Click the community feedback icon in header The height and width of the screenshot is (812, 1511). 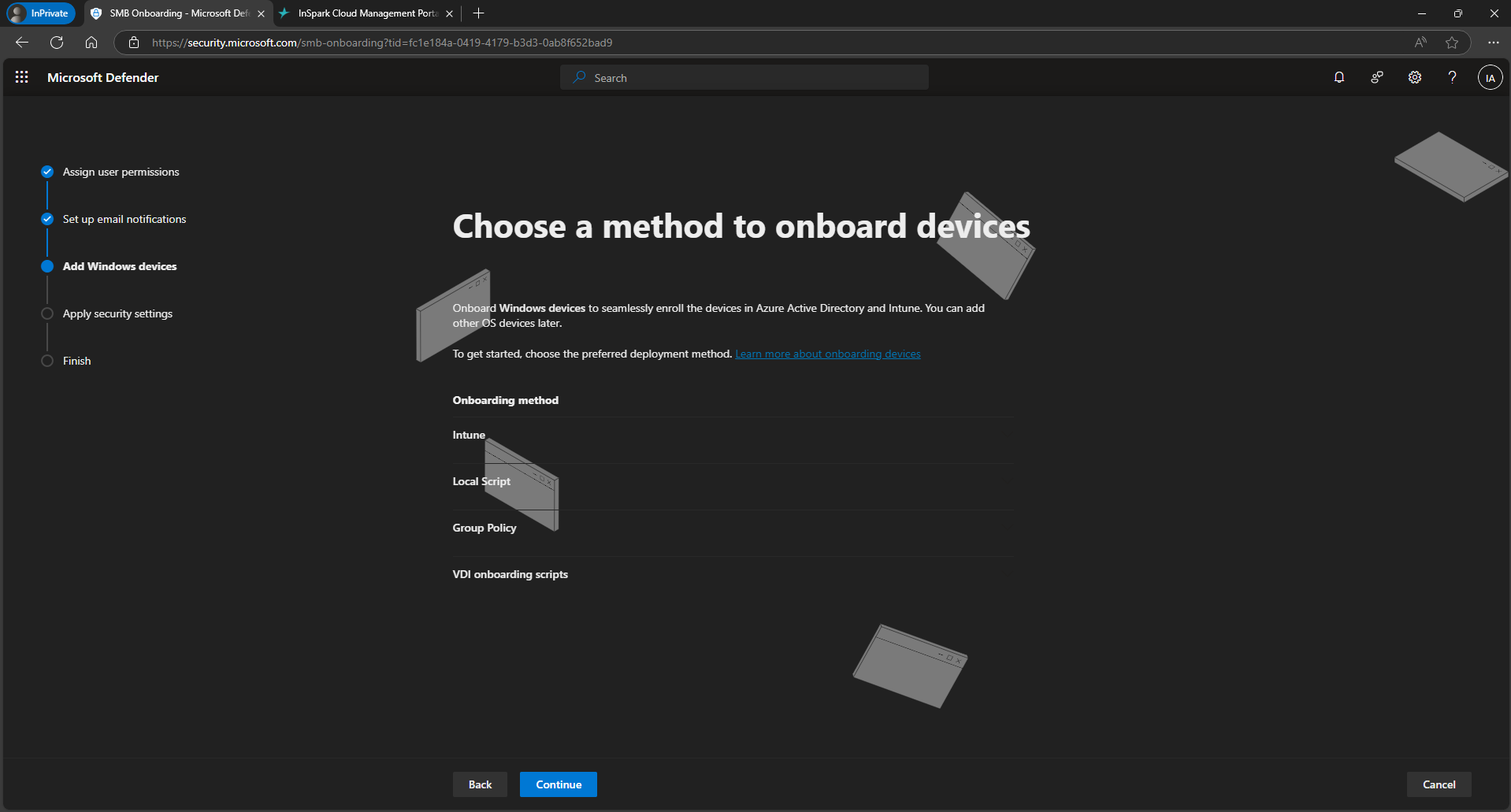1377,77
